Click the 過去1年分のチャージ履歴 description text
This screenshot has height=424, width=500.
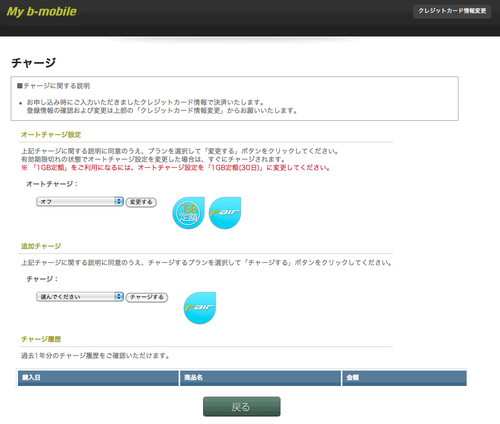(x=95, y=356)
